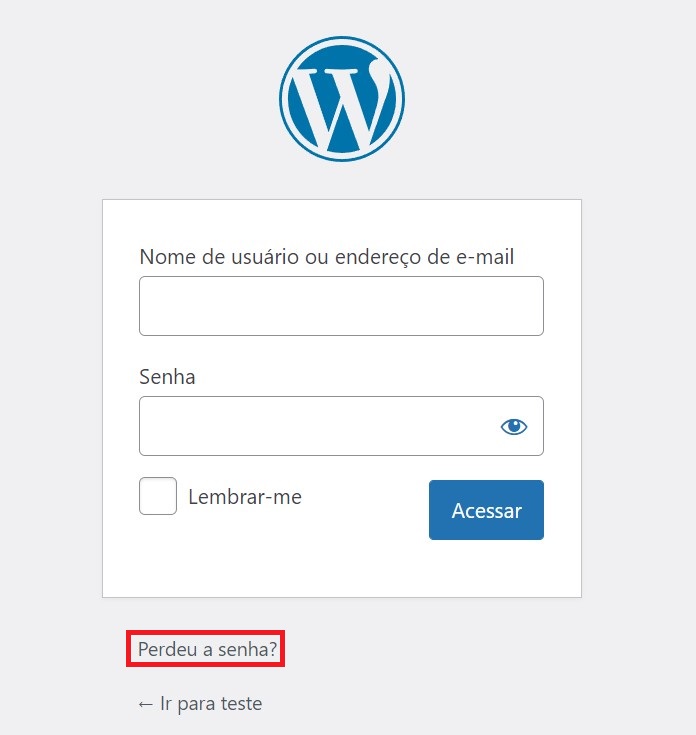Click the Nome de usuário ou endereço de e-mail label
Image resolution: width=696 pixels, height=735 pixels.
click(327, 257)
